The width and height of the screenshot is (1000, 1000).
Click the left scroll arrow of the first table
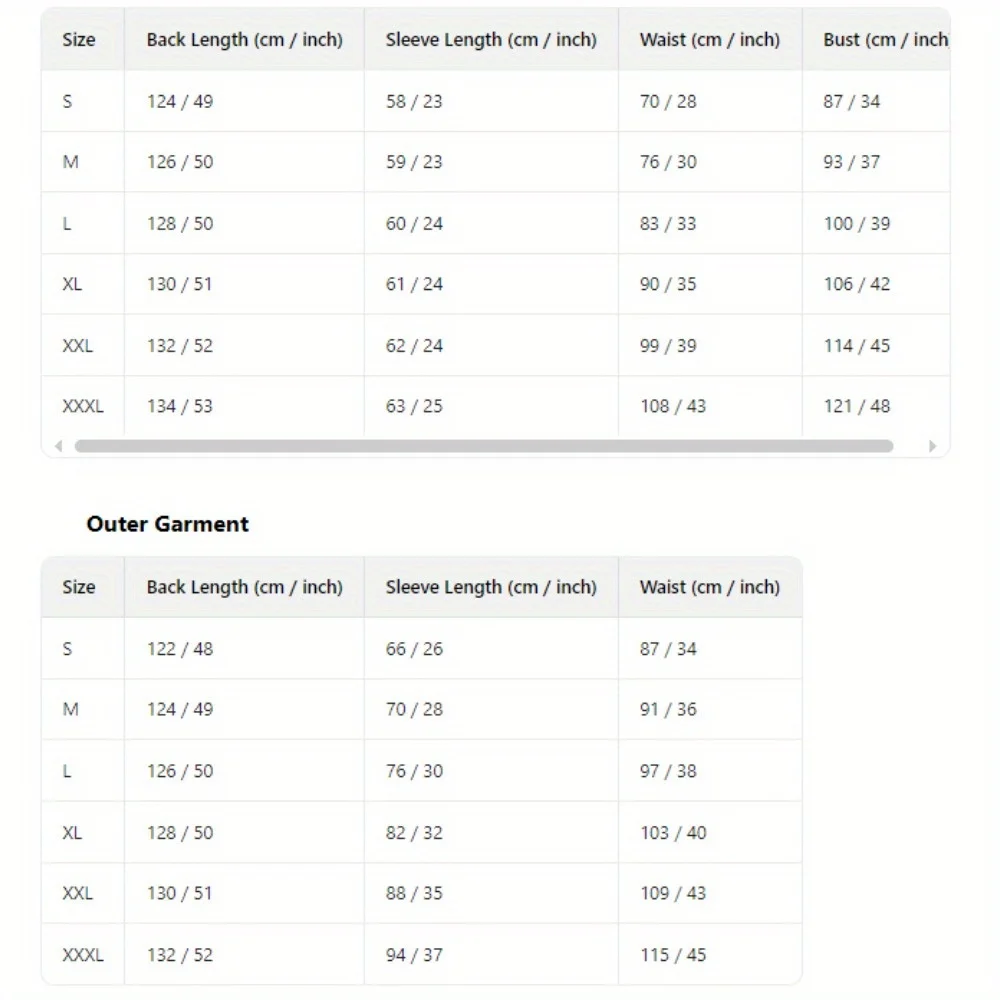click(59, 446)
